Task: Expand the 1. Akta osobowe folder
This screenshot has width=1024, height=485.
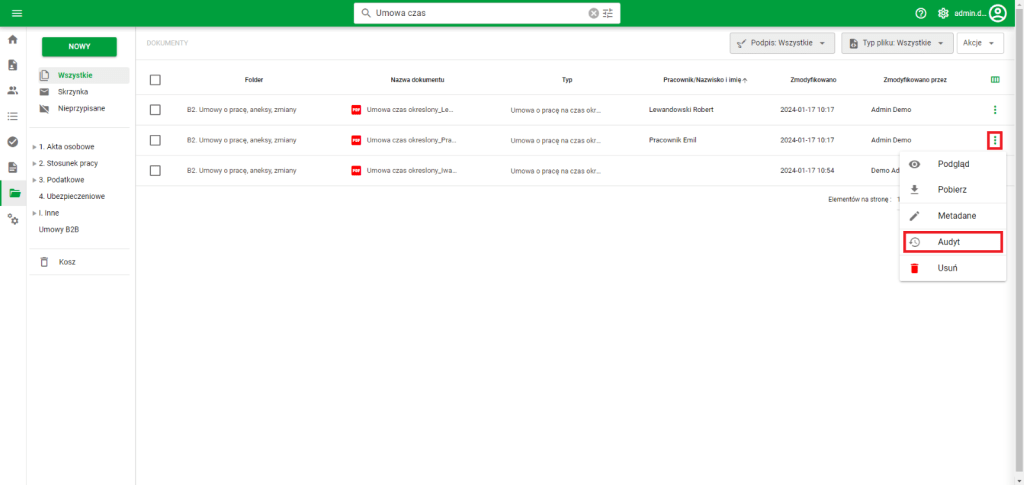Action: coord(34,147)
